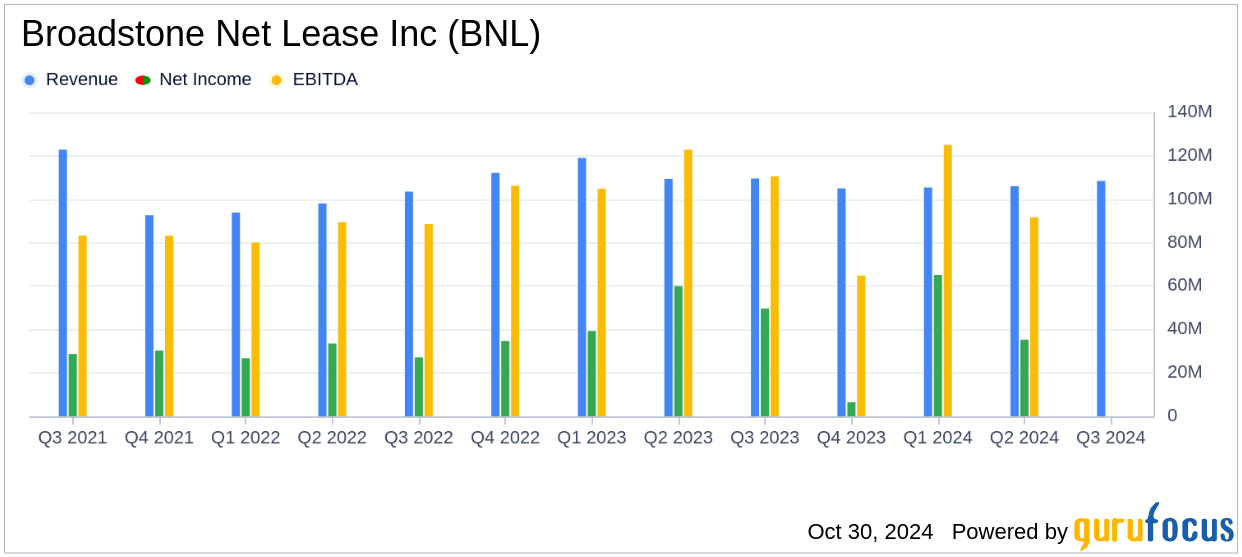
Task: Click the 120M y-axis value
Action: (1189, 155)
